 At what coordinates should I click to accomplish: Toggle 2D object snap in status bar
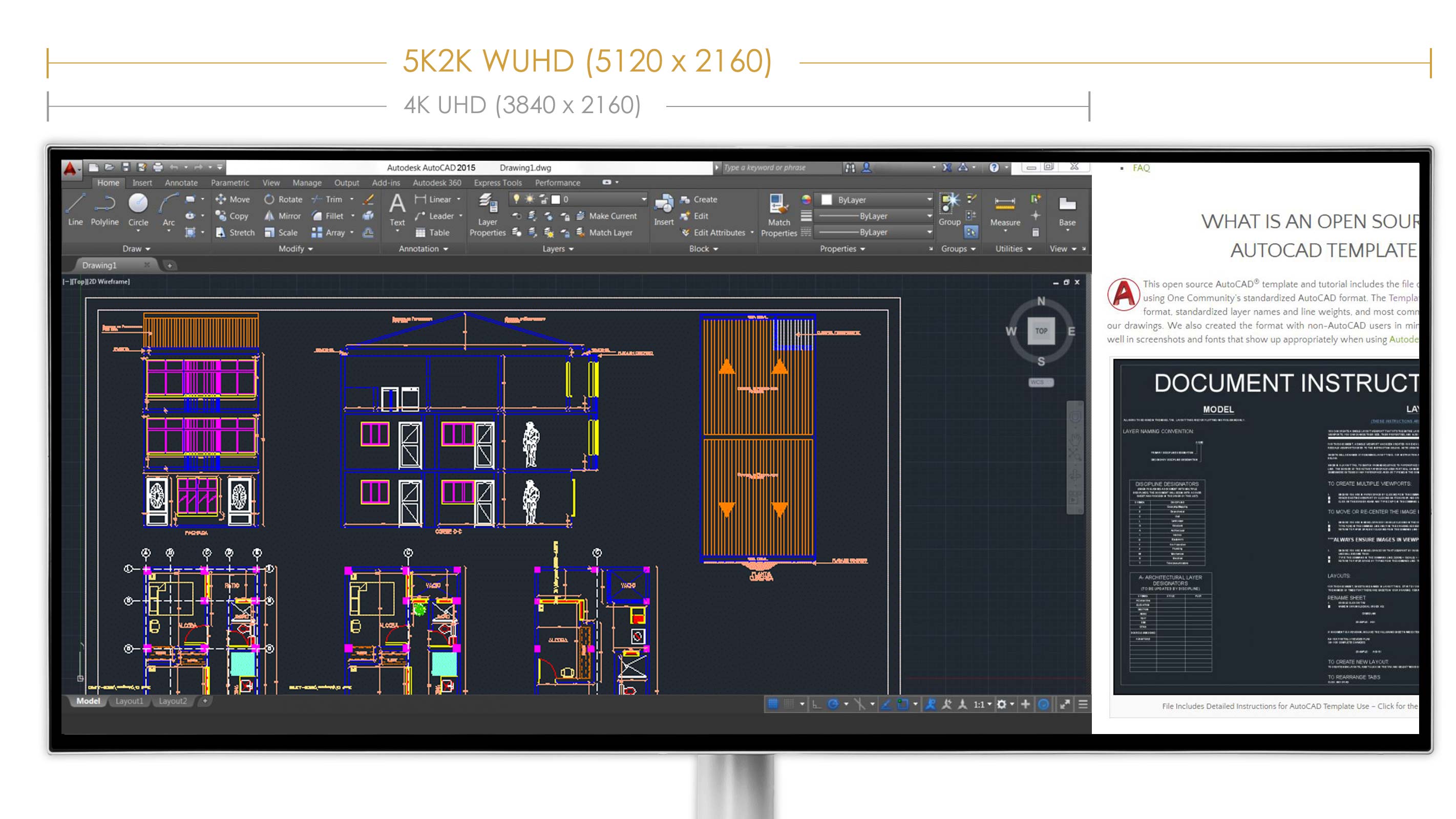[x=903, y=704]
